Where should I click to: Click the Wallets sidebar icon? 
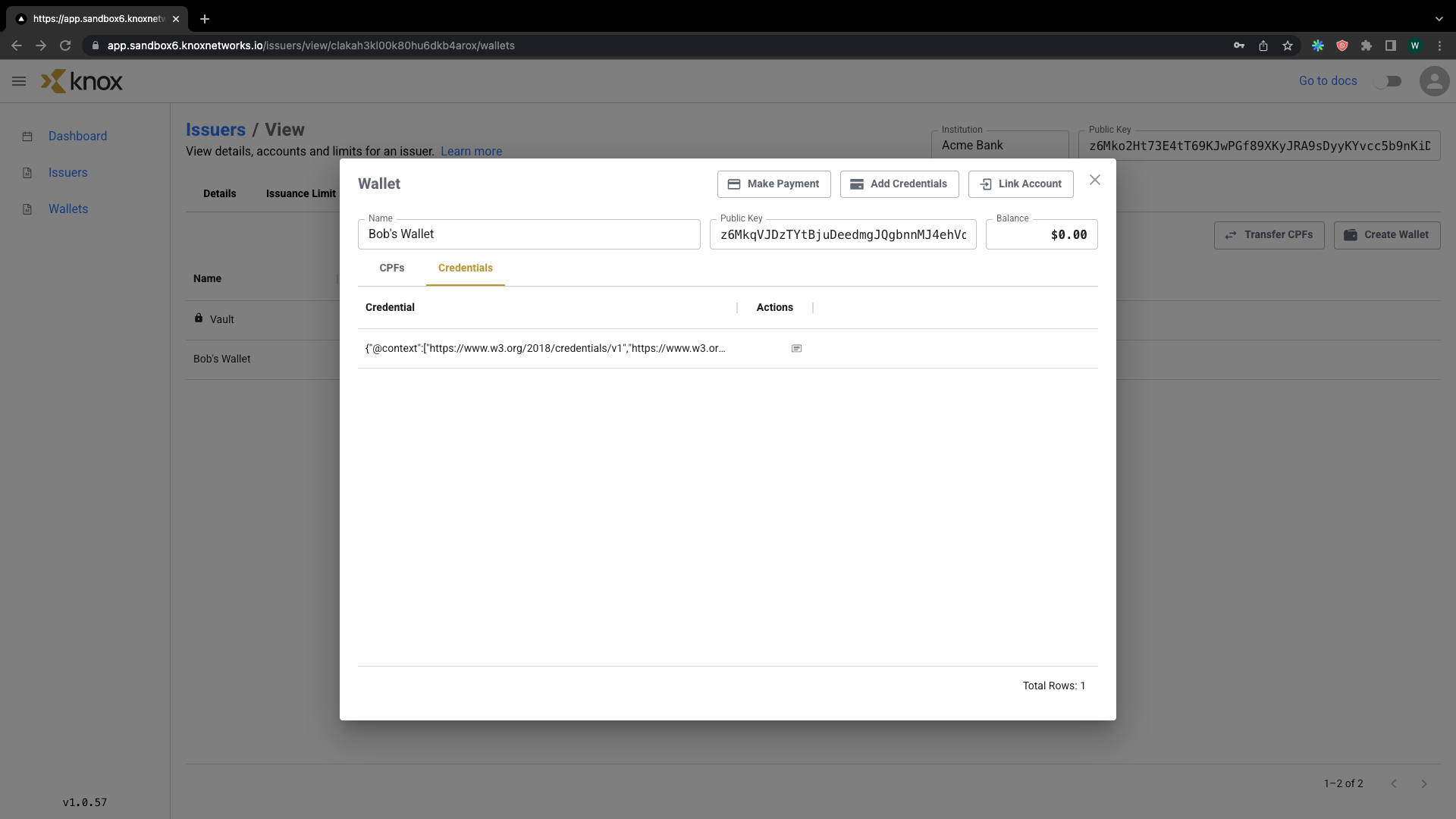(x=27, y=209)
